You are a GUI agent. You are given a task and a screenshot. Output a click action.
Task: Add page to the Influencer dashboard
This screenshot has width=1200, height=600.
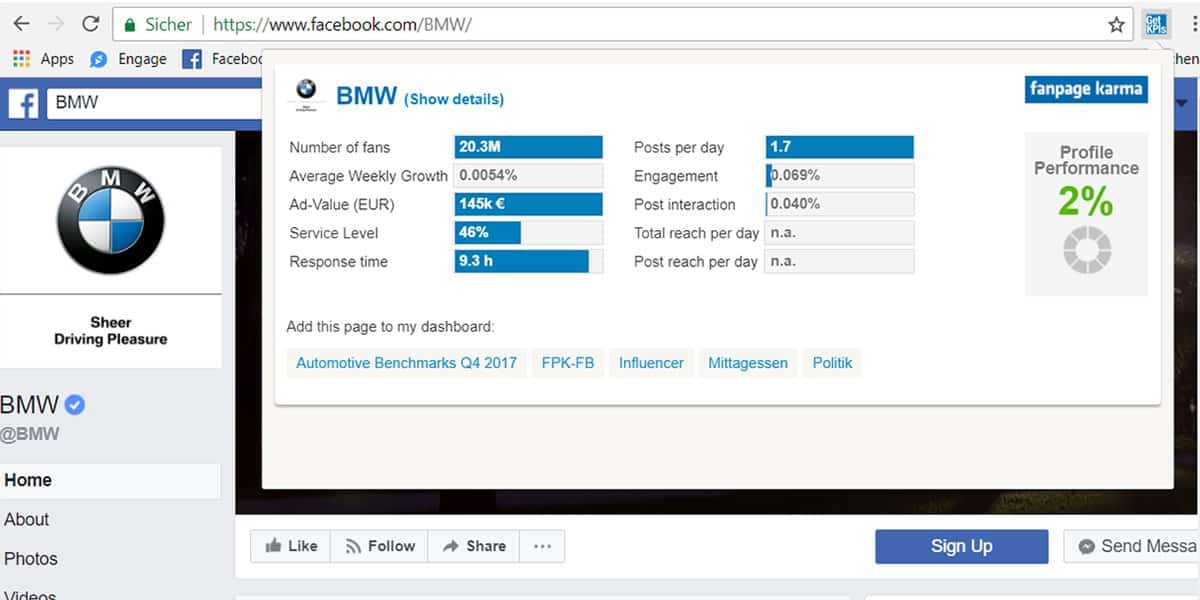651,363
